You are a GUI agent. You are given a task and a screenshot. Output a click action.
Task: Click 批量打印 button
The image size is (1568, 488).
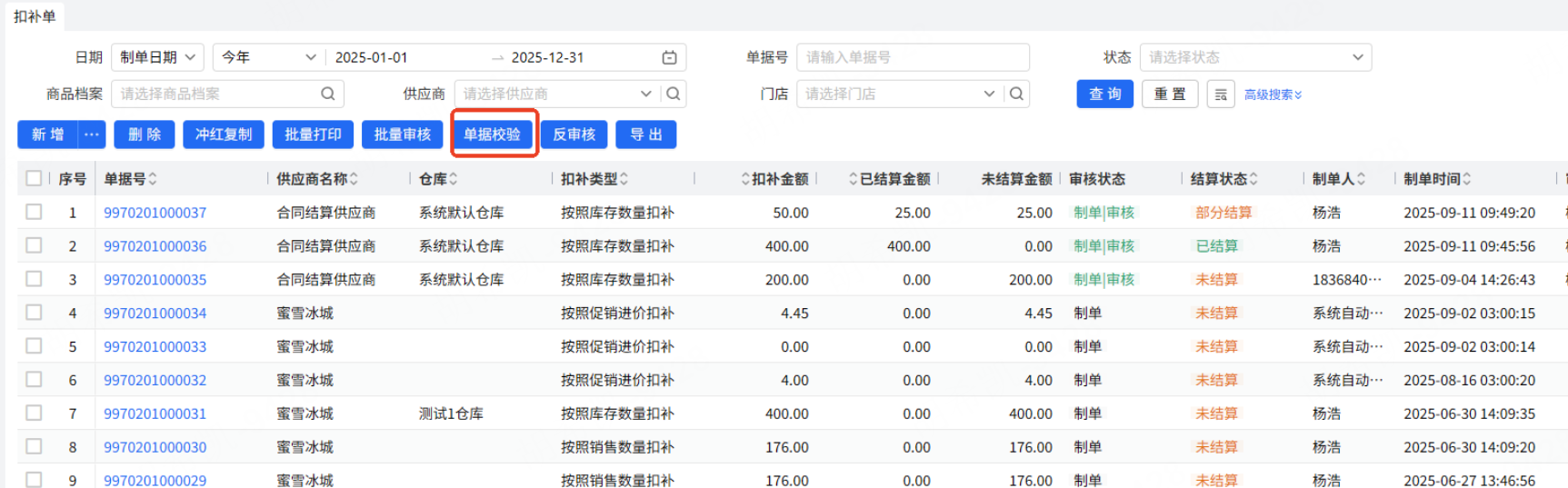tap(313, 134)
